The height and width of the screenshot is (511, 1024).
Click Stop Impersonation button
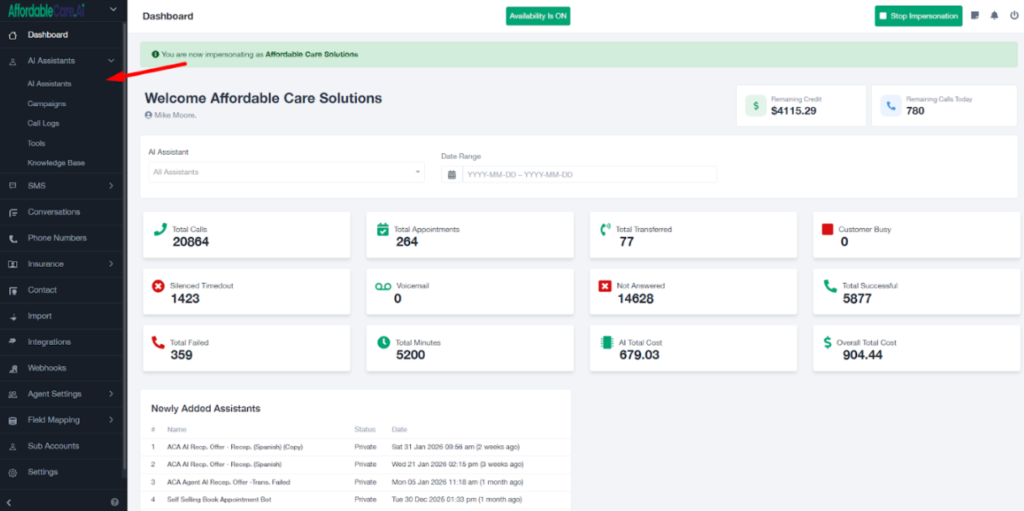tap(918, 16)
